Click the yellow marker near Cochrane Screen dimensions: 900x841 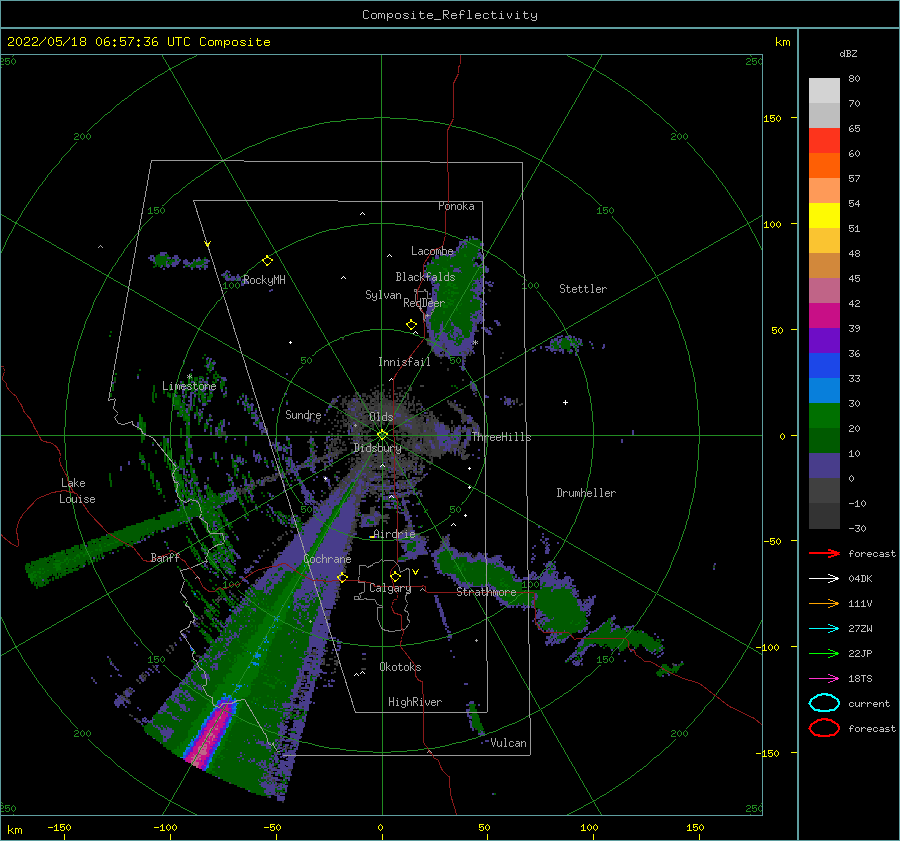tap(343, 577)
